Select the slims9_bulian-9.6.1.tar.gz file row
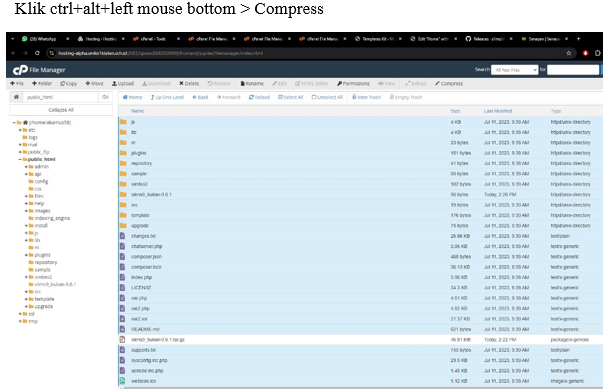This screenshot has height=389, width=603. point(360,340)
